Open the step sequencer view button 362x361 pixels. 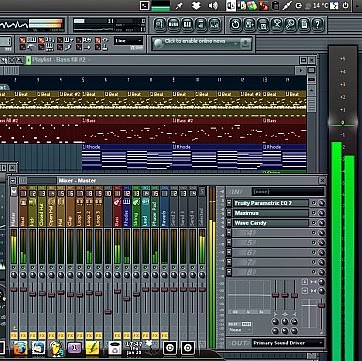(x=173, y=25)
